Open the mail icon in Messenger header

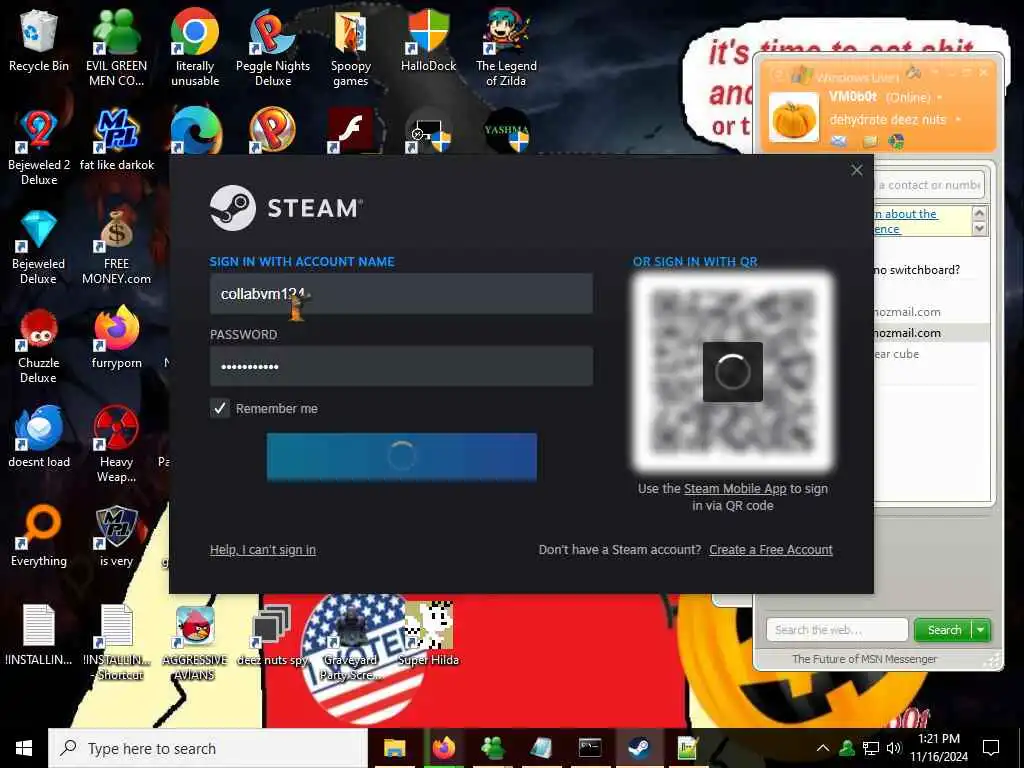[839, 140]
